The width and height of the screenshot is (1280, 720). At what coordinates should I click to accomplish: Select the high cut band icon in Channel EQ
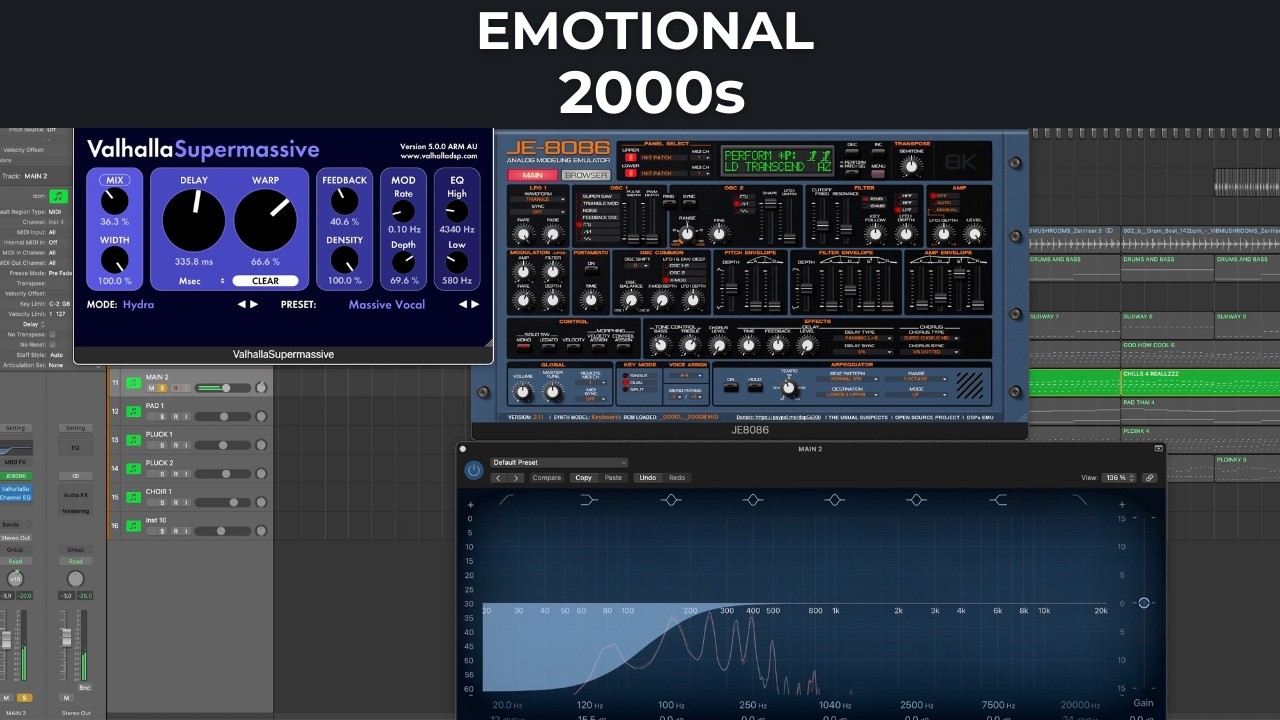tap(1080, 499)
